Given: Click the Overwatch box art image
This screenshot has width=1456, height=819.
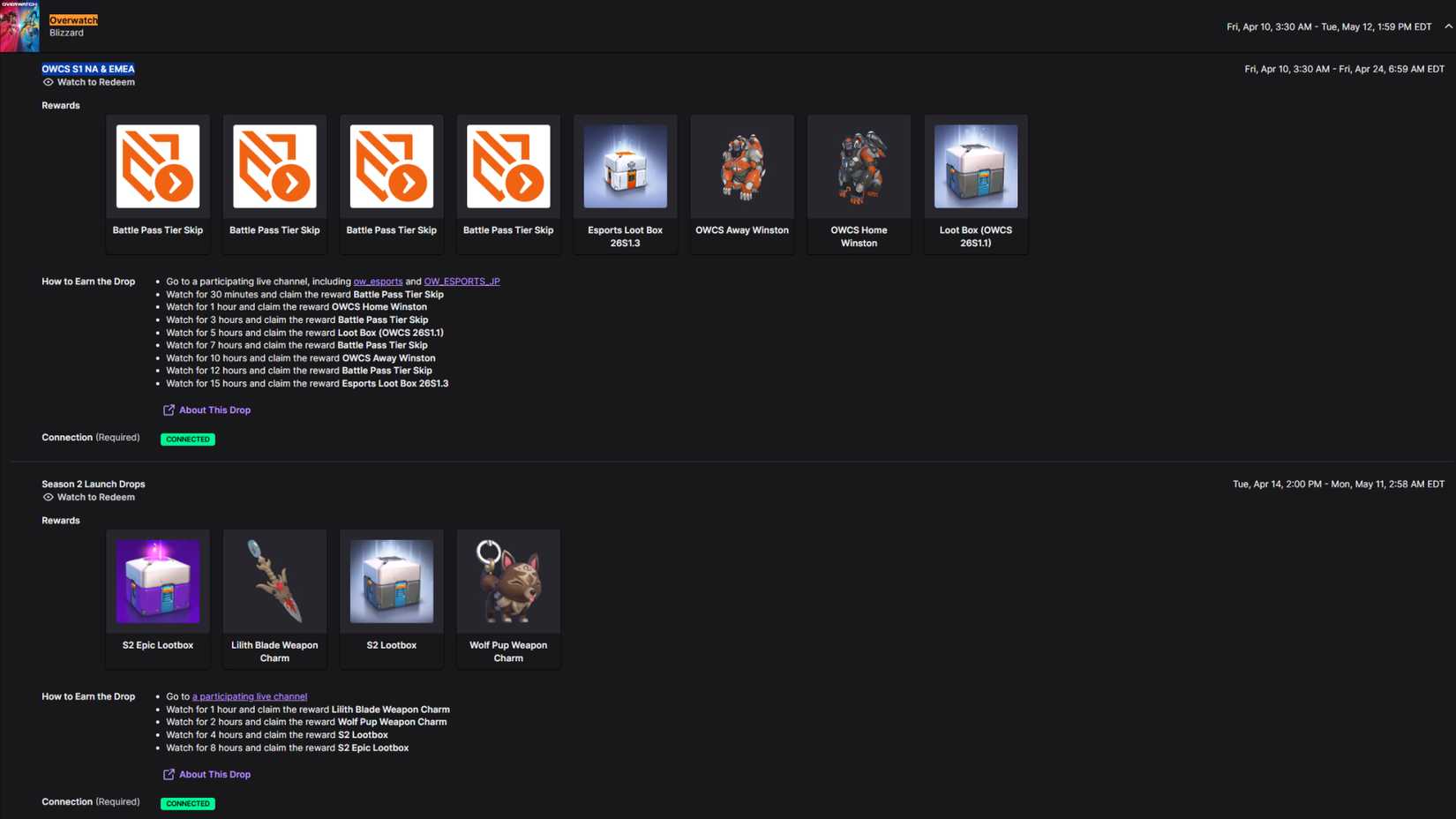Looking at the screenshot, I should [19, 26].
